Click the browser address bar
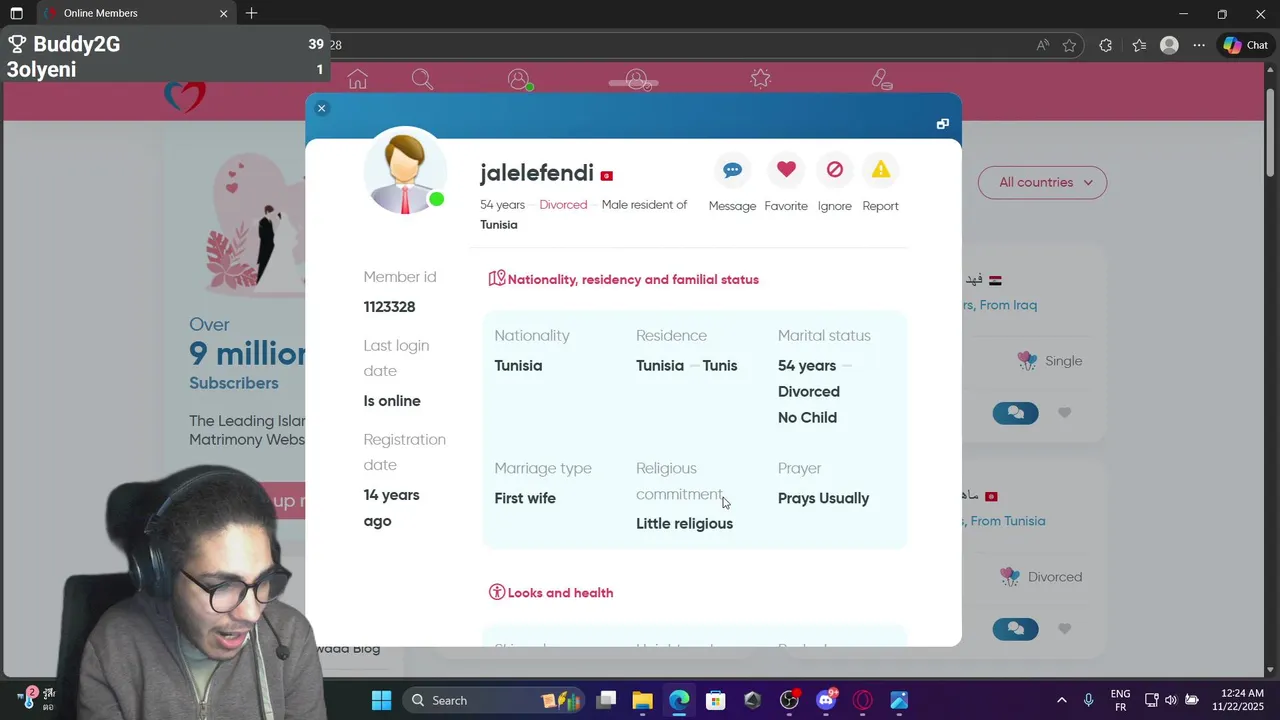The width and height of the screenshot is (1280, 720). click(680, 45)
